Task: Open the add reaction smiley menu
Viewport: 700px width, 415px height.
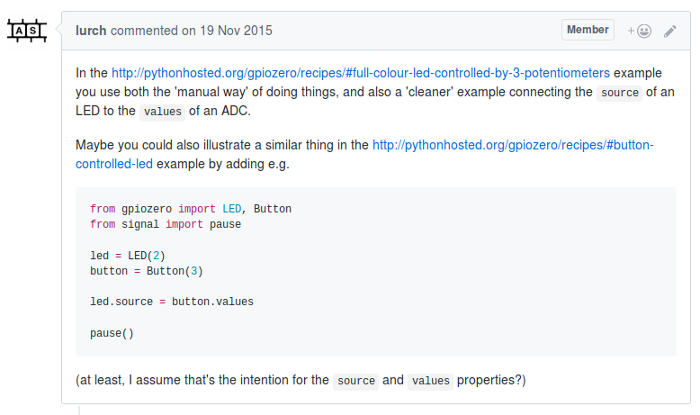Action: click(x=639, y=31)
